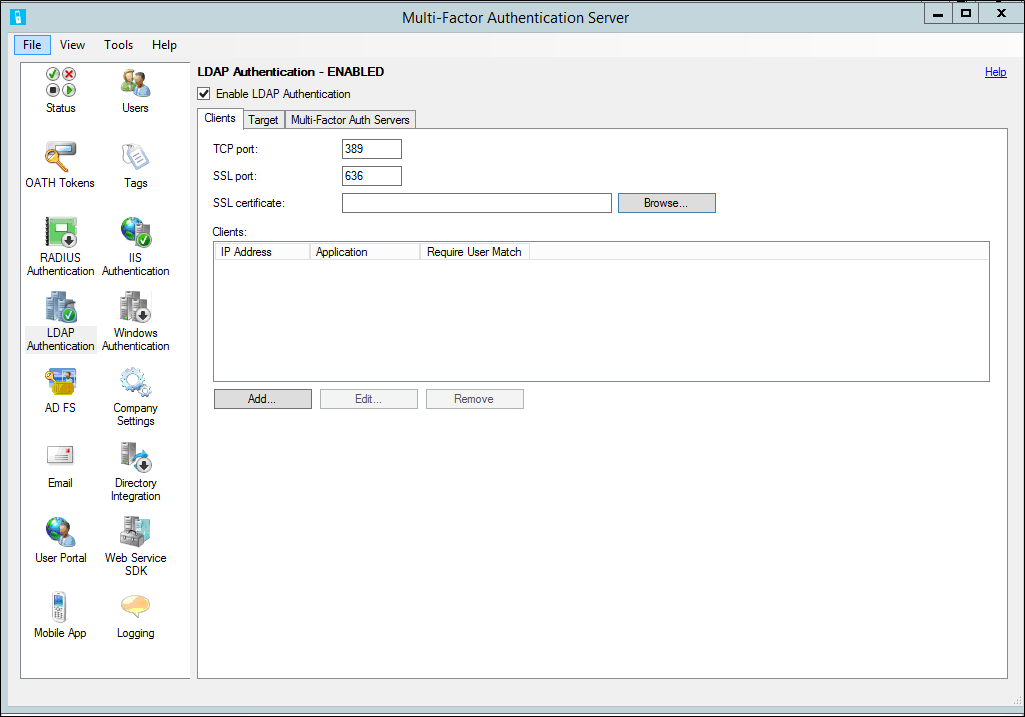Switch to the Target tab
1025x717 pixels.
[263, 119]
